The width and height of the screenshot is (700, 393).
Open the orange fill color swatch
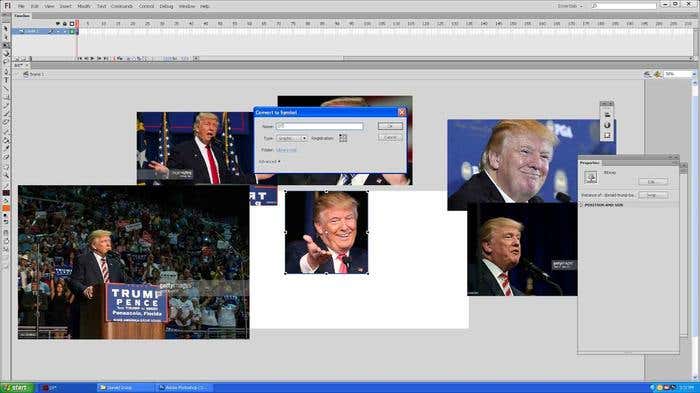6,208
